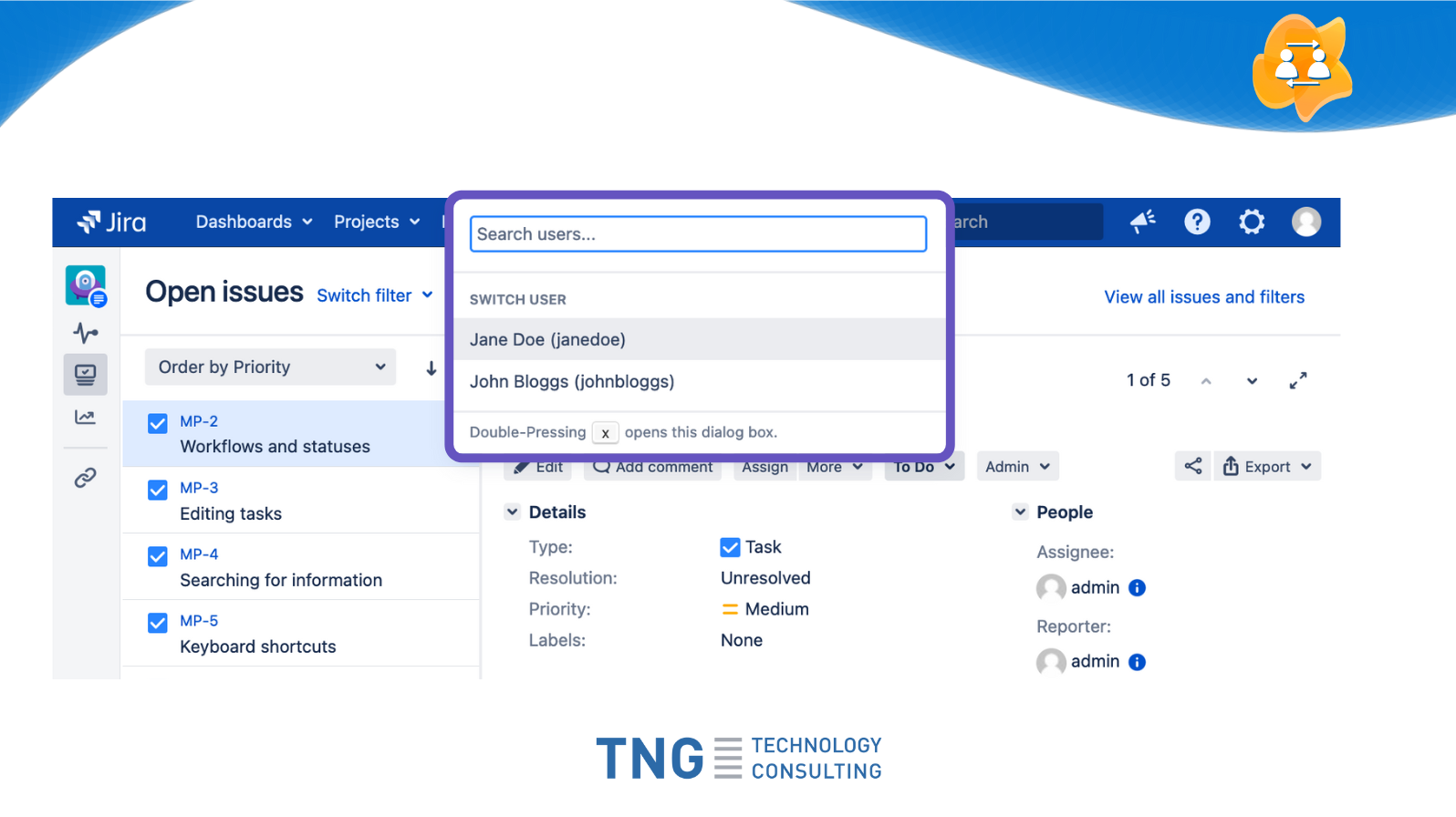
Task: Open issue MP-4 link
Action: click(199, 554)
